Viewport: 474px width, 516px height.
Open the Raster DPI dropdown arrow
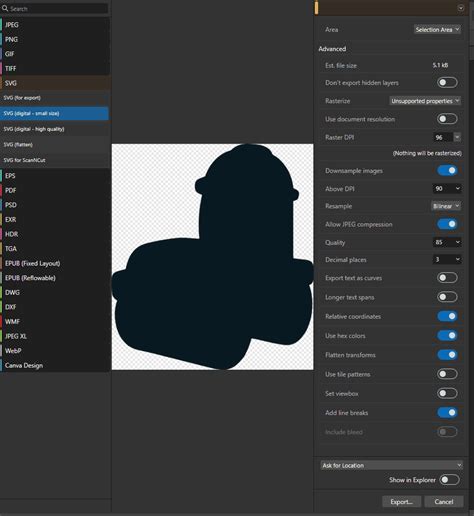pos(457,137)
